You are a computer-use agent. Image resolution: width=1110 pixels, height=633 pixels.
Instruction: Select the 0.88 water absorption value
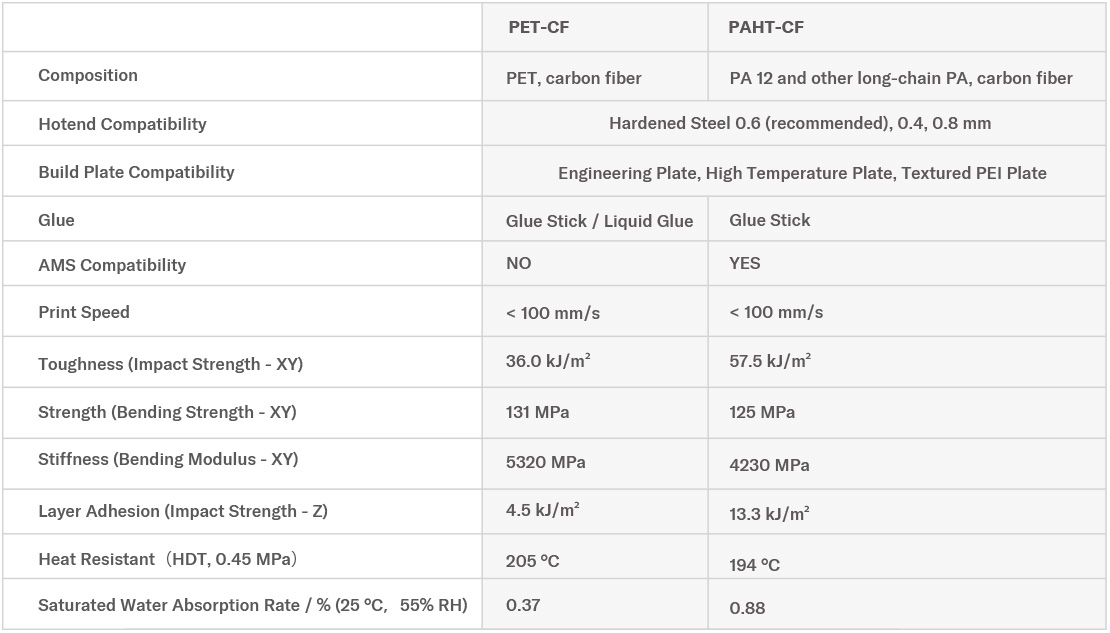tap(748, 608)
